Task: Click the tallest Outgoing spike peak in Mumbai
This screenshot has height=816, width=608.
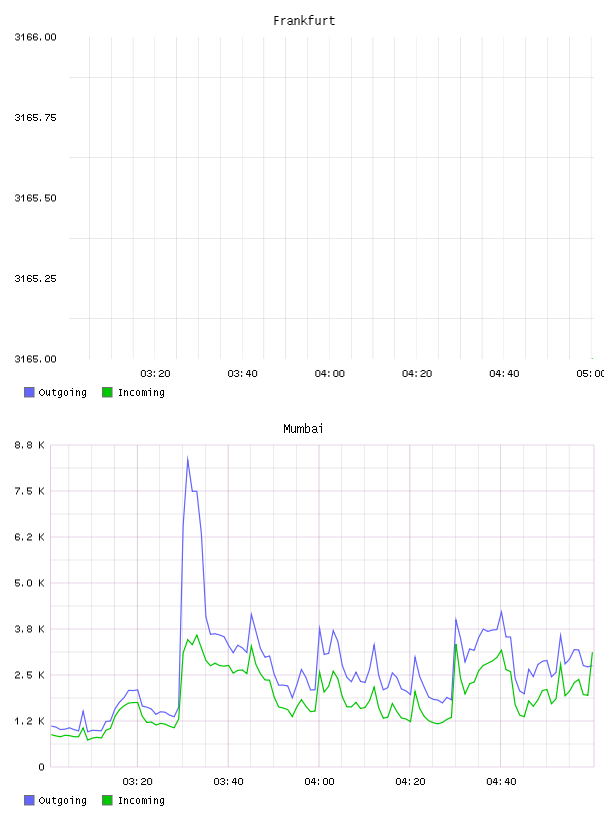Action: point(187,458)
